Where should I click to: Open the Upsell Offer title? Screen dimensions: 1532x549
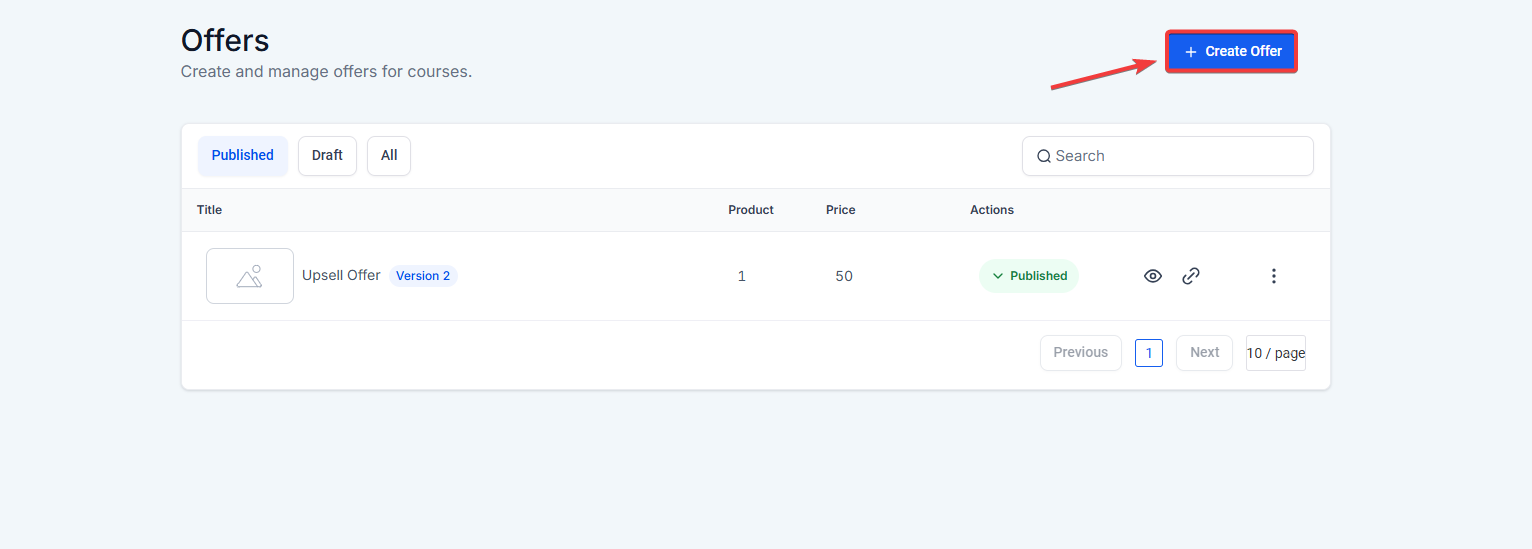point(341,275)
